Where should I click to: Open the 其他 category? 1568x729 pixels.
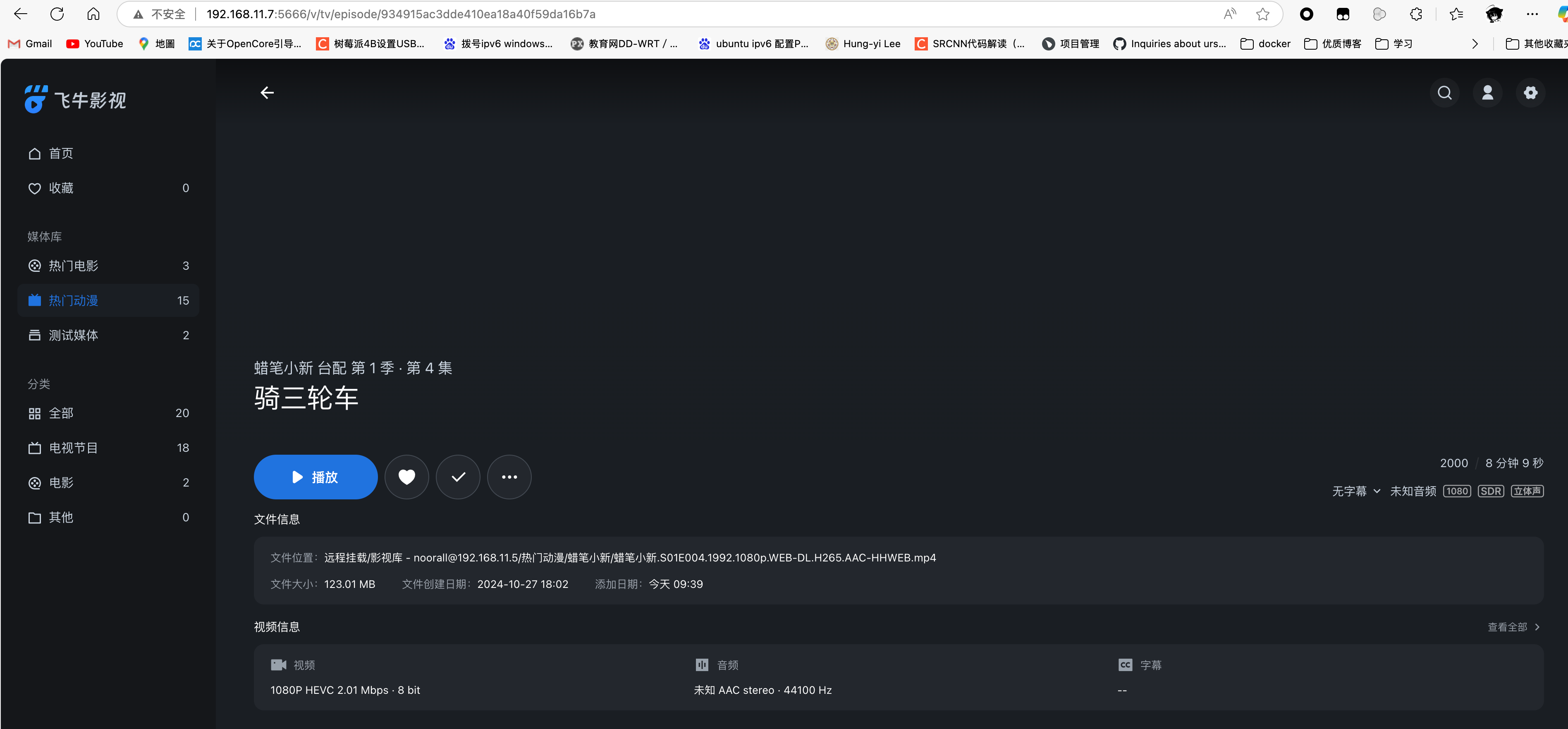point(108,517)
